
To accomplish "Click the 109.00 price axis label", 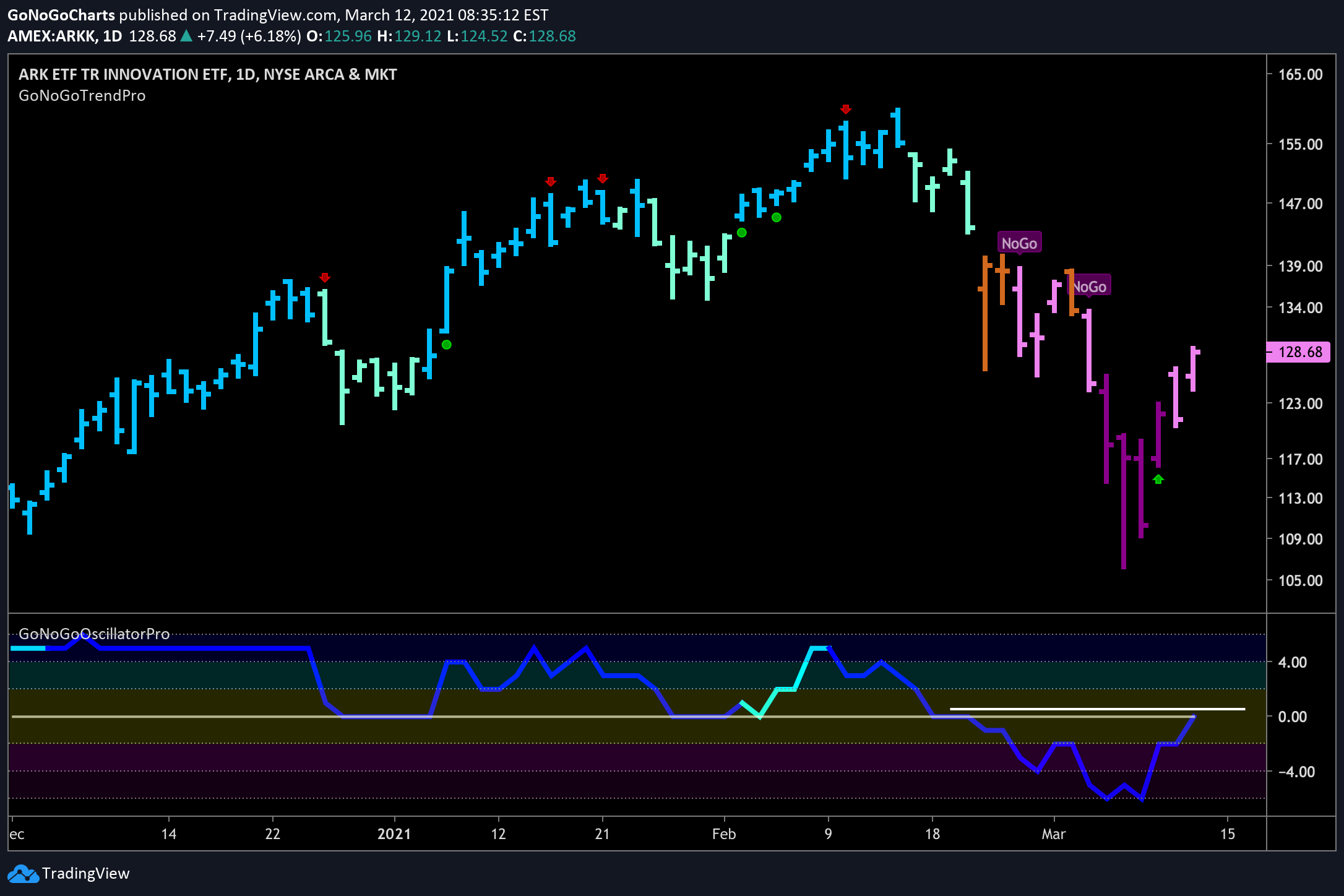I will (x=1301, y=539).
